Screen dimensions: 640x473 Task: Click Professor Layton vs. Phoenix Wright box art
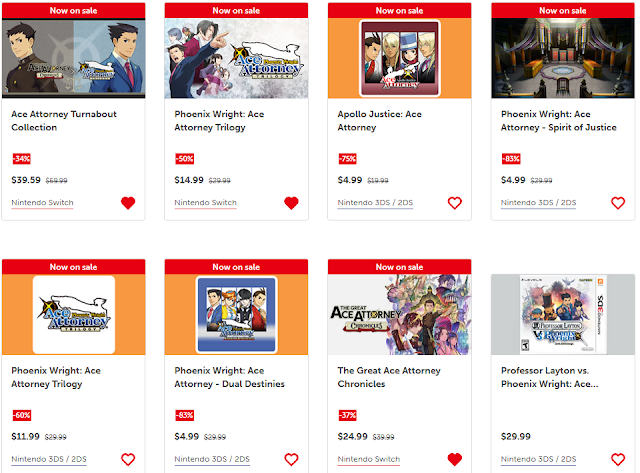[563, 314]
